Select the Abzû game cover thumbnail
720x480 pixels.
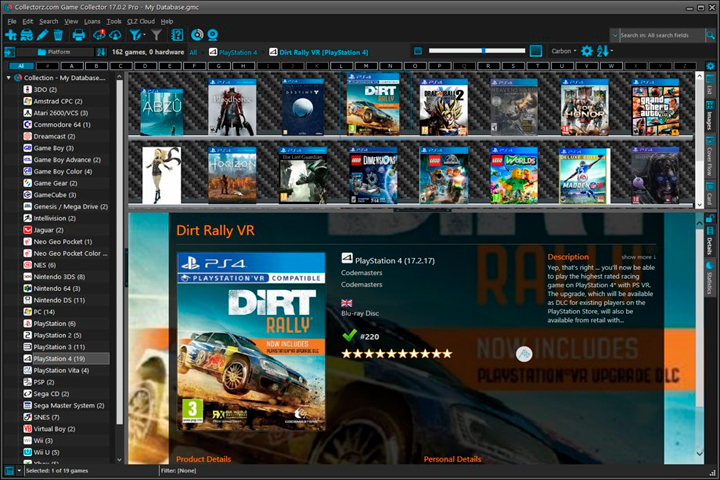(x=162, y=111)
